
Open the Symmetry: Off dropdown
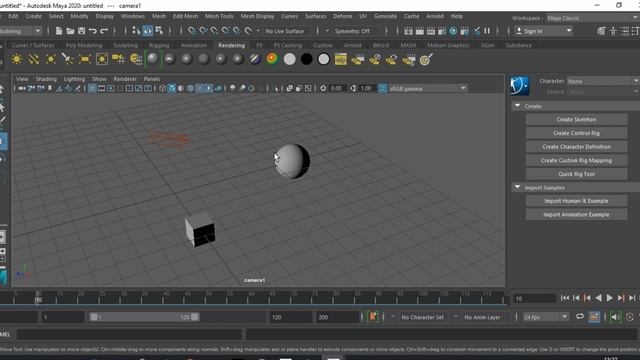[353, 31]
